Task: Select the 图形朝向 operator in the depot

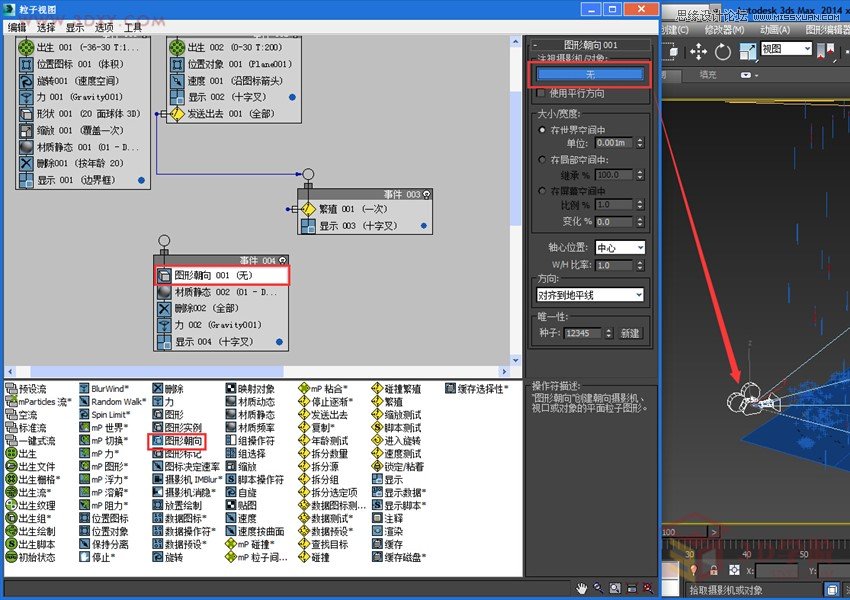Action: tap(180, 442)
